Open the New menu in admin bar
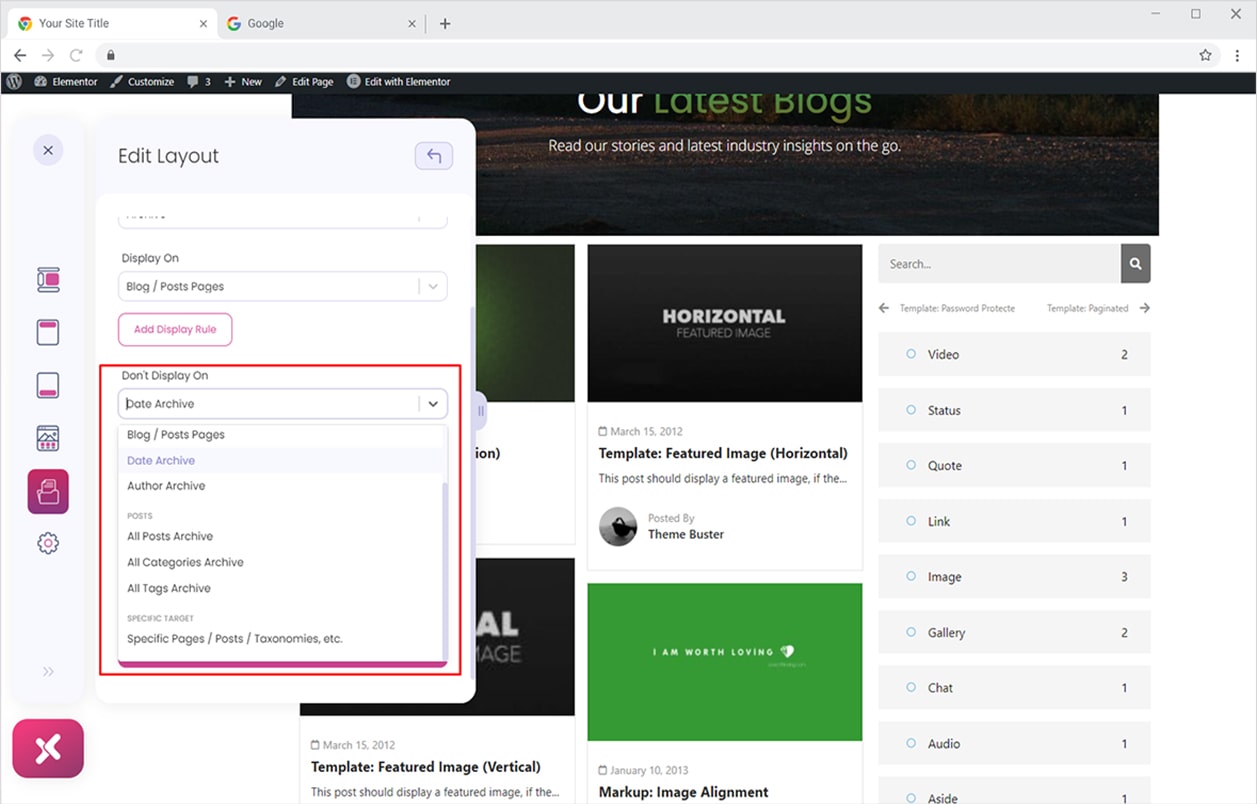This screenshot has height=804, width=1257. coord(243,82)
